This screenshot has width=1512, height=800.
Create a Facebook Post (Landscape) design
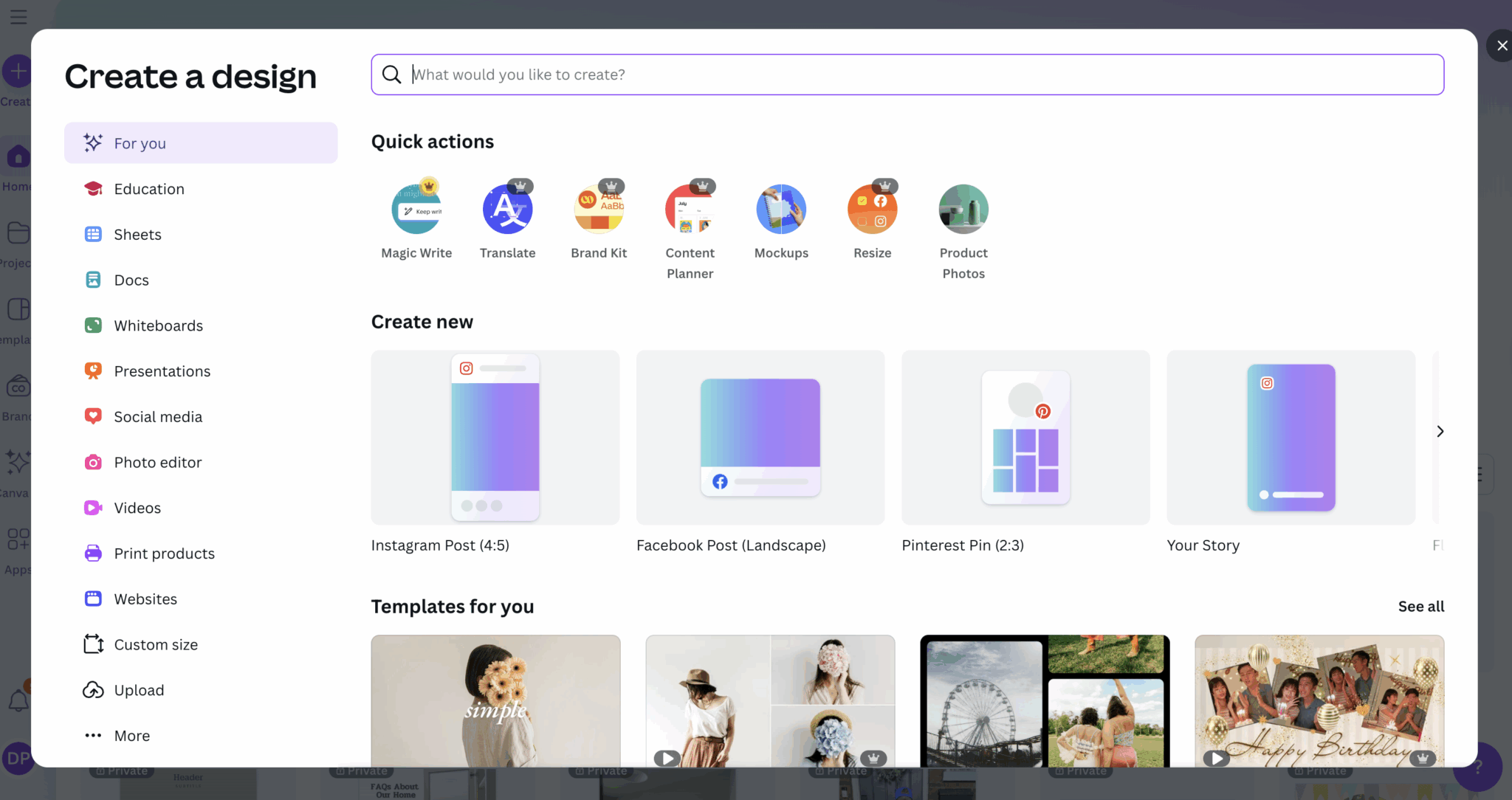coord(760,452)
